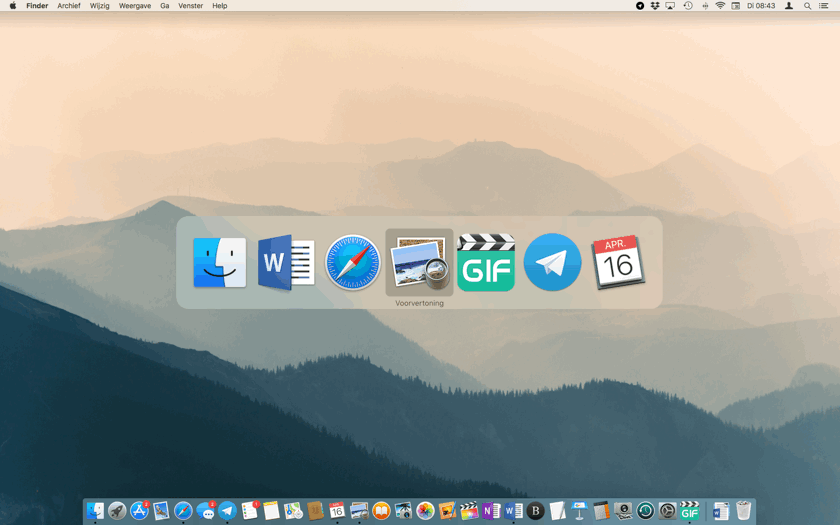
Task: Open the Mail app in the Dock
Action: click(161, 511)
